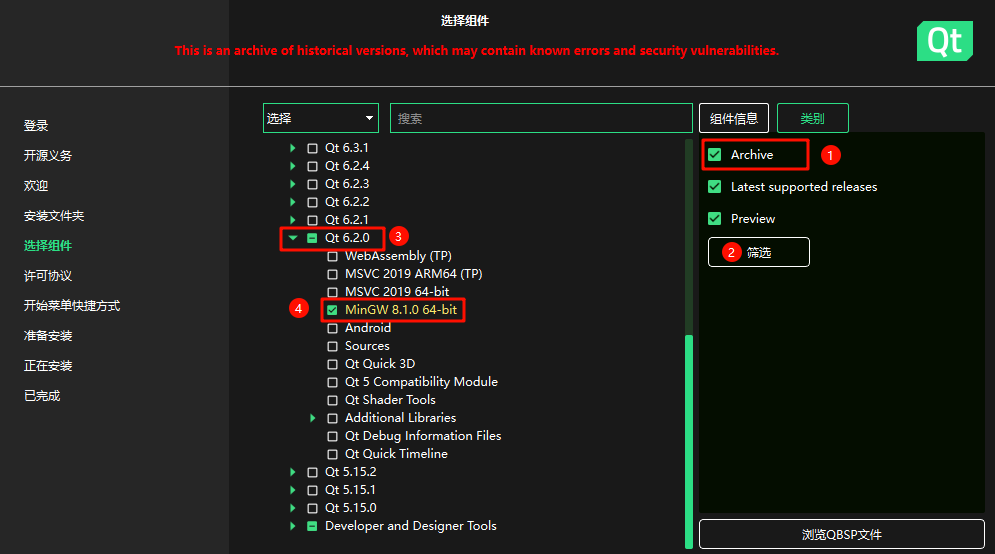Select the Qt 5.15.1 row label
Viewport: 995px width, 554px height.
[x=350, y=490]
